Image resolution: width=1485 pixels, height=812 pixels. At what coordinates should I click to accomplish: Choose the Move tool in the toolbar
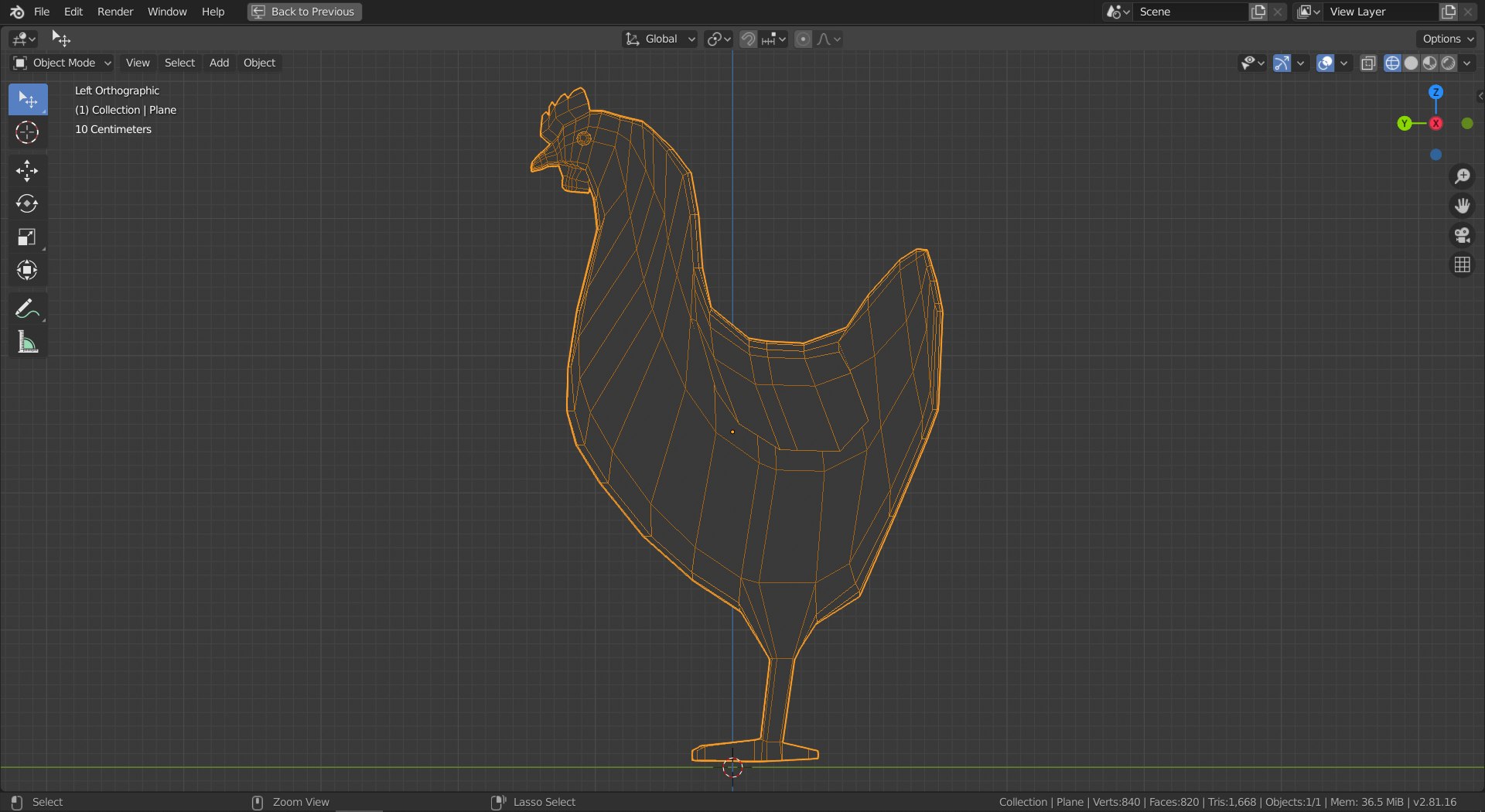click(27, 171)
